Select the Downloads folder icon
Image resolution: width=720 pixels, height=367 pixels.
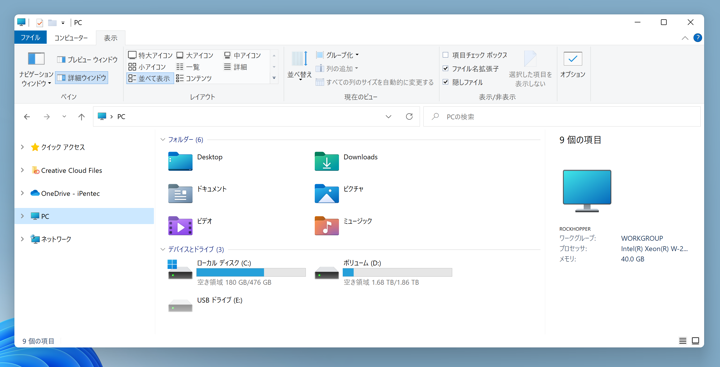(x=326, y=161)
